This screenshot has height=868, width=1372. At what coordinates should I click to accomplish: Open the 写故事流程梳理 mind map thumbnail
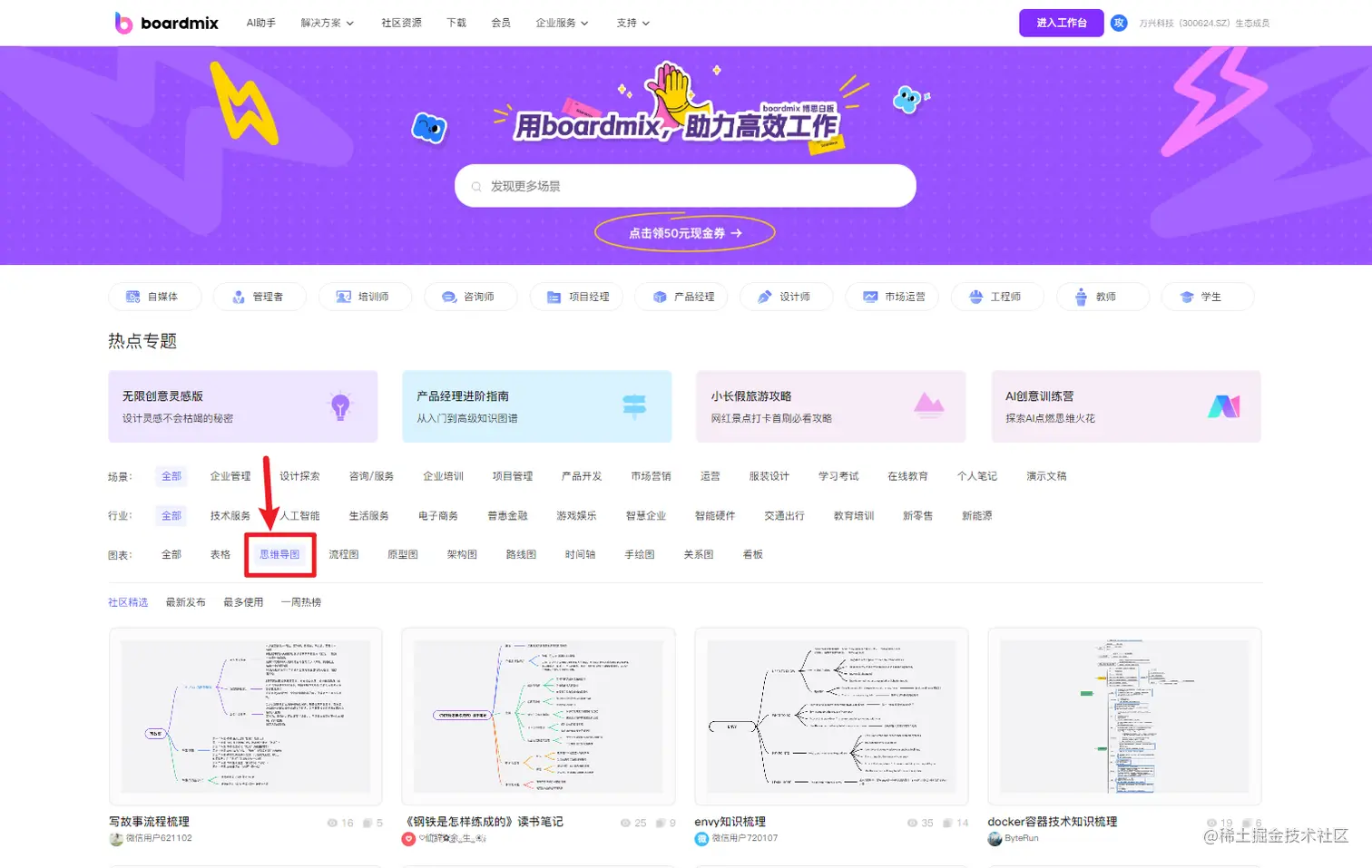(x=245, y=717)
